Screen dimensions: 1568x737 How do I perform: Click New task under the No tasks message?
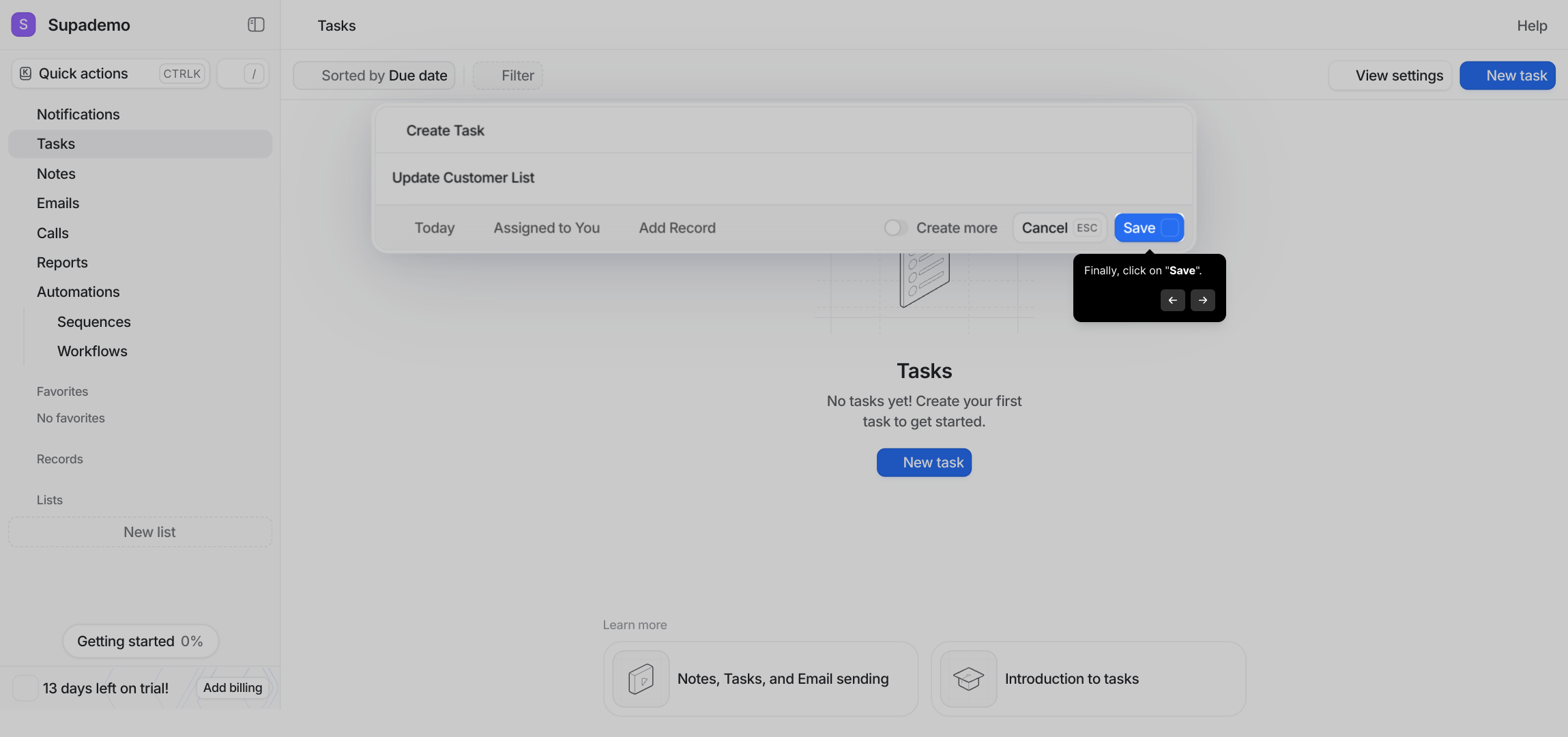pyautogui.click(x=924, y=463)
